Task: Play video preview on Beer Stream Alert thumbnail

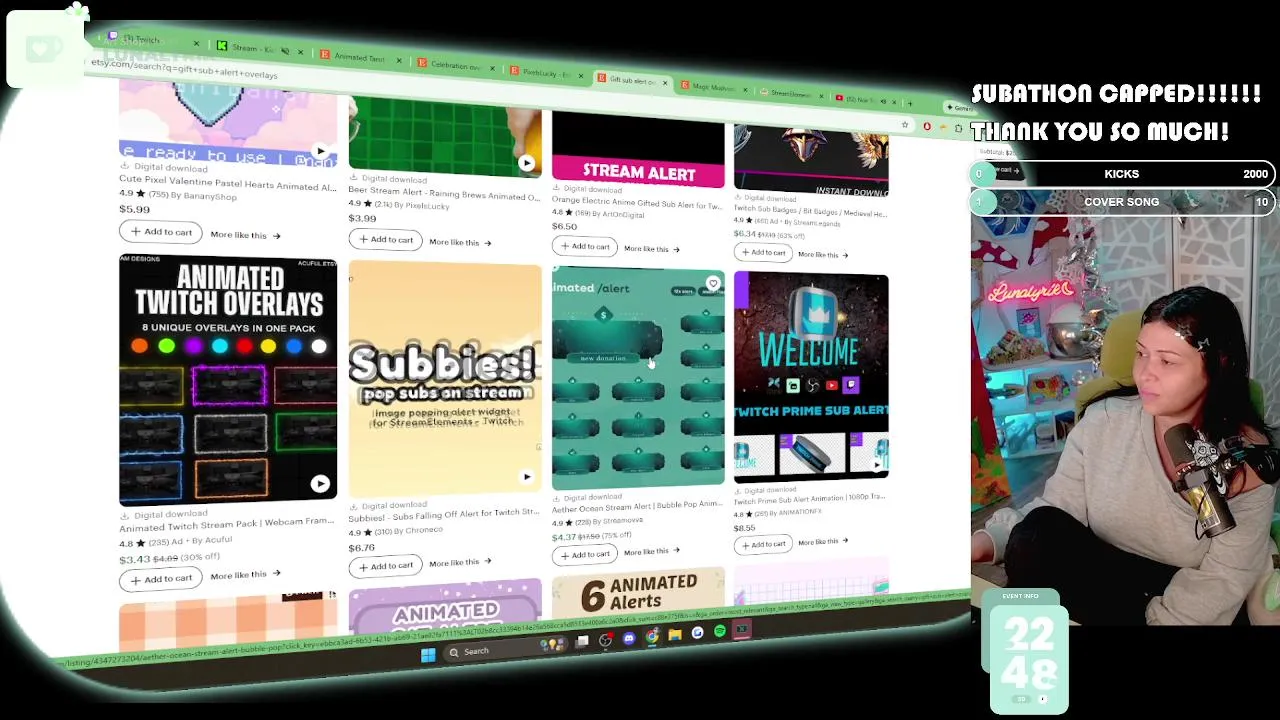Action: point(526,163)
